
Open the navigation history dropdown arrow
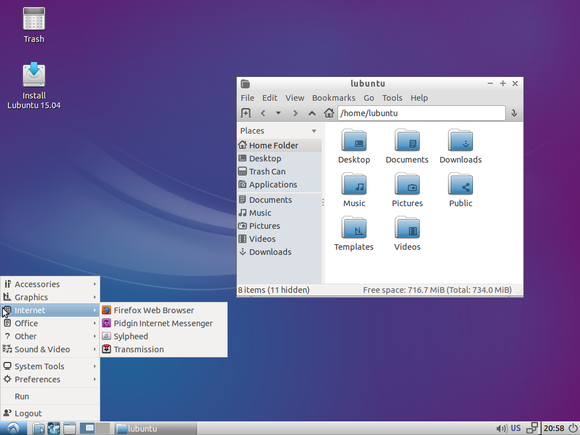coord(278,113)
